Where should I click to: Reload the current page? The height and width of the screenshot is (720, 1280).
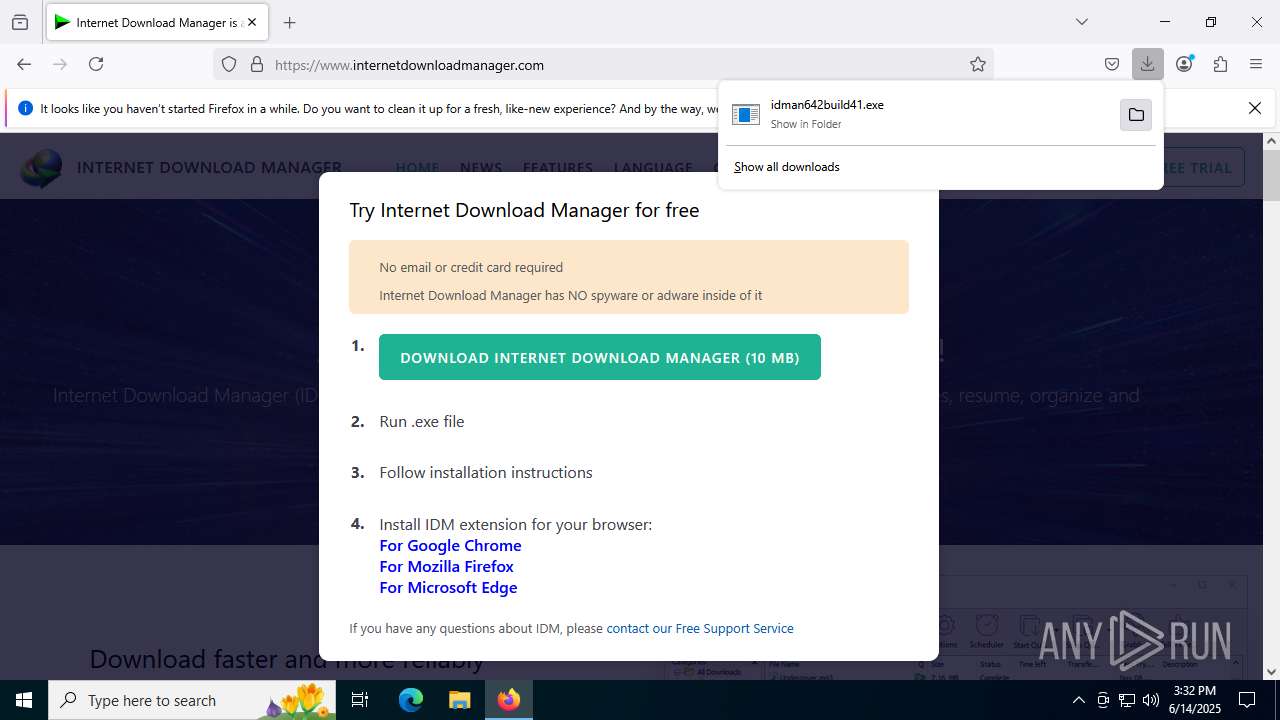click(96, 64)
